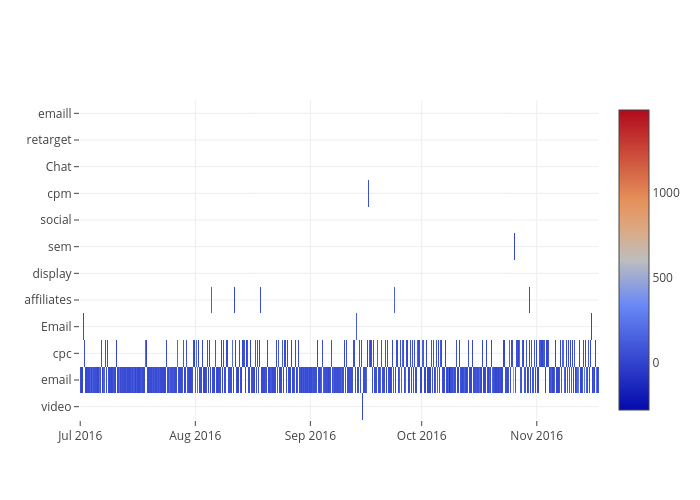Click the single blue bar in cpm row
Image resolution: width=700 pixels, height=500 pixels.
(368, 193)
